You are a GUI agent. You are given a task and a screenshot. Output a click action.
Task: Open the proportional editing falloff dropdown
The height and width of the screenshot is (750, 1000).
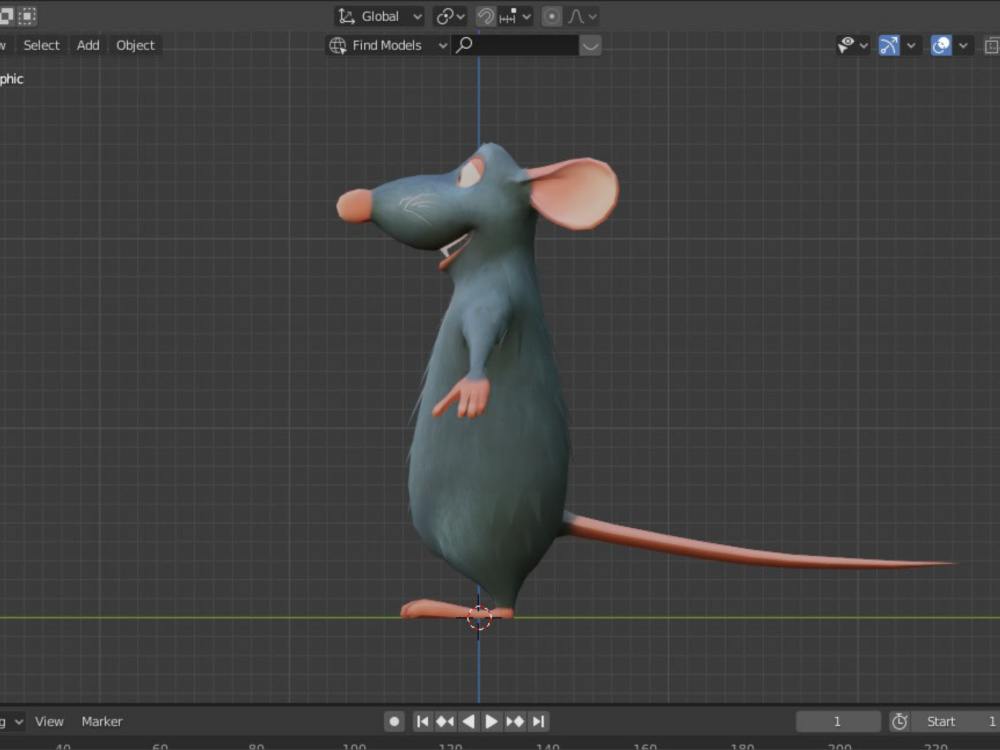pos(583,17)
